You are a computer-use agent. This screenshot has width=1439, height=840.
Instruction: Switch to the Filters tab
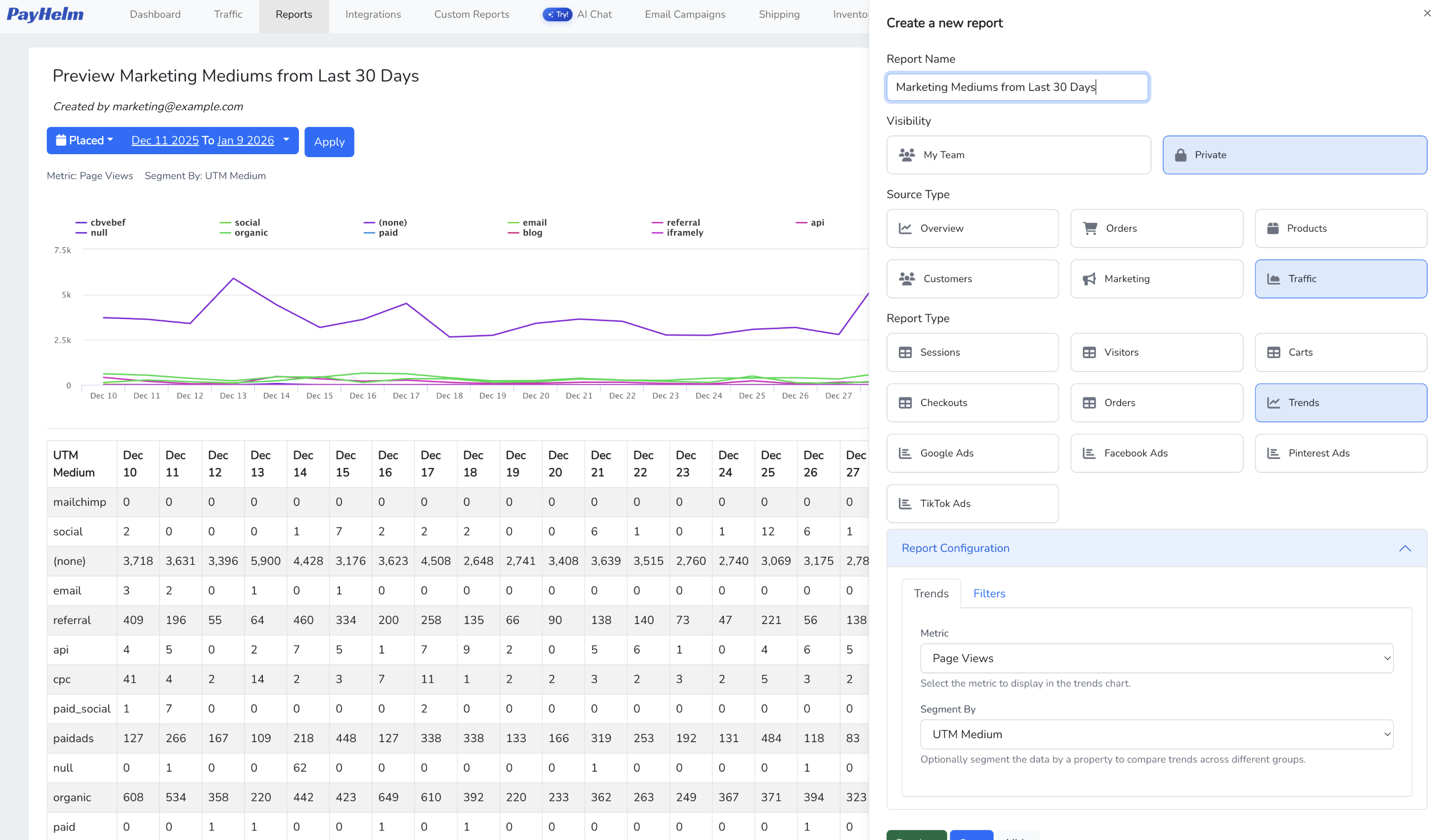click(989, 594)
